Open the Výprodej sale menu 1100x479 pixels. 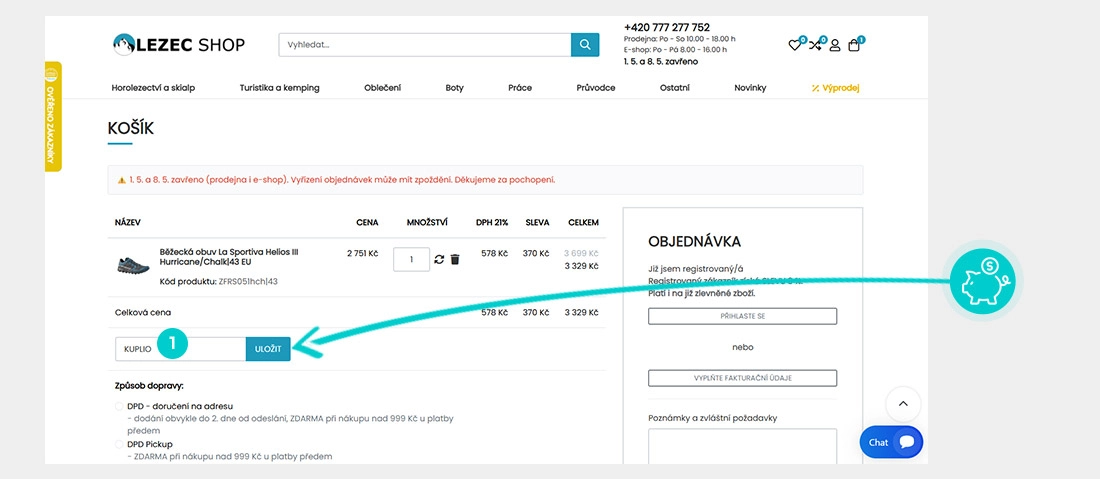coord(836,88)
